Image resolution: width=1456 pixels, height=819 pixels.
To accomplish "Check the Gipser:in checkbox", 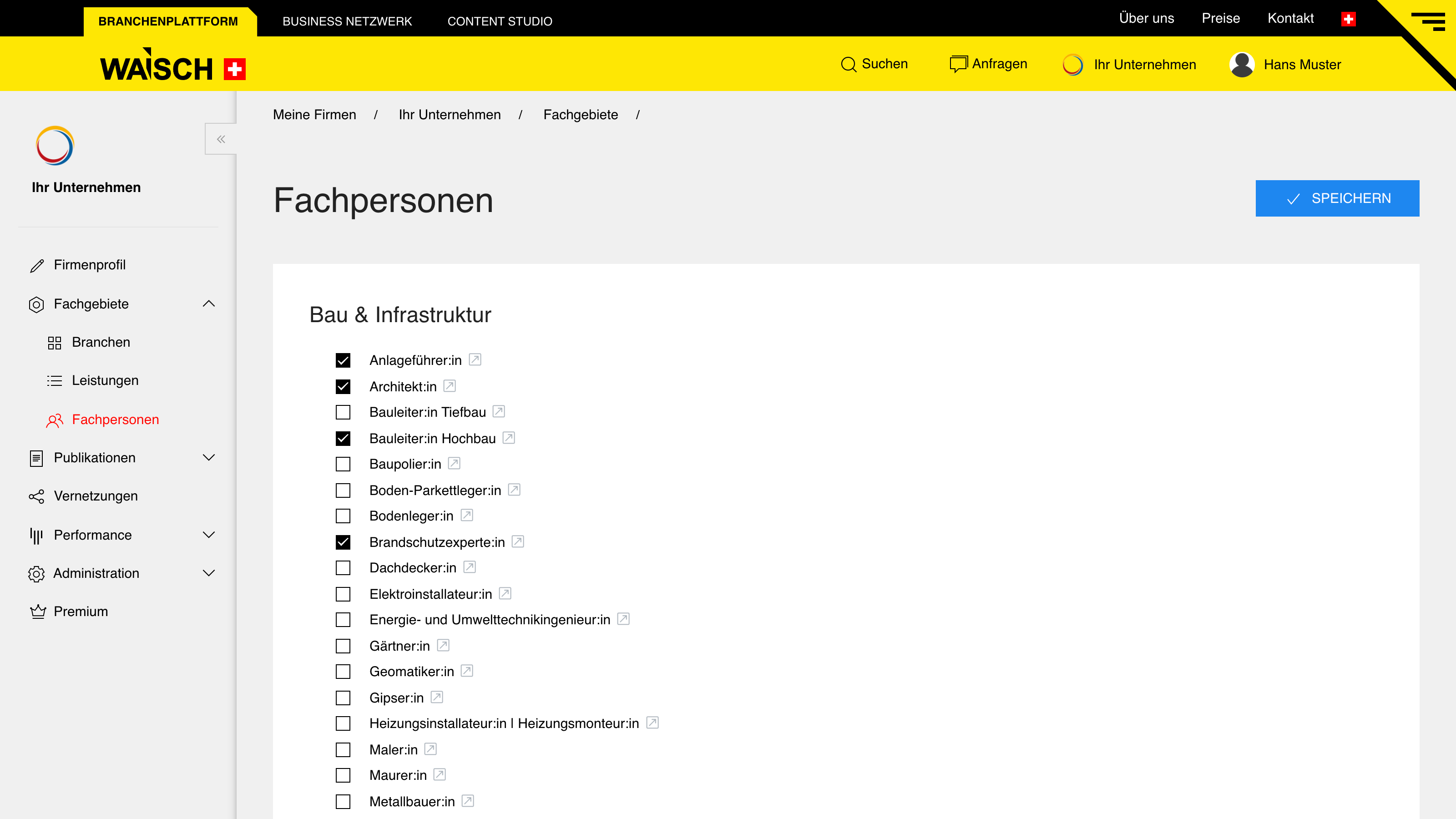I will tap(343, 698).
